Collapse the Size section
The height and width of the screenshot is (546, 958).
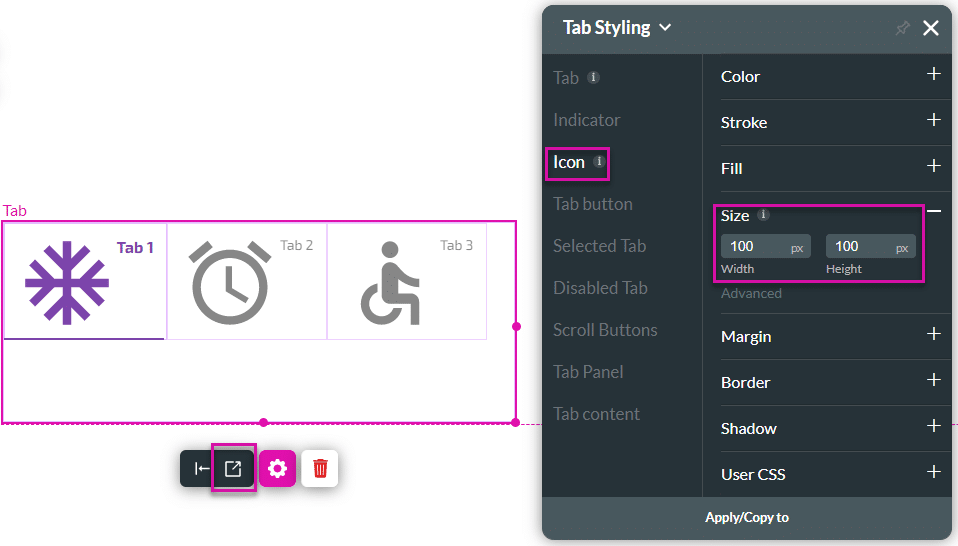933,211
